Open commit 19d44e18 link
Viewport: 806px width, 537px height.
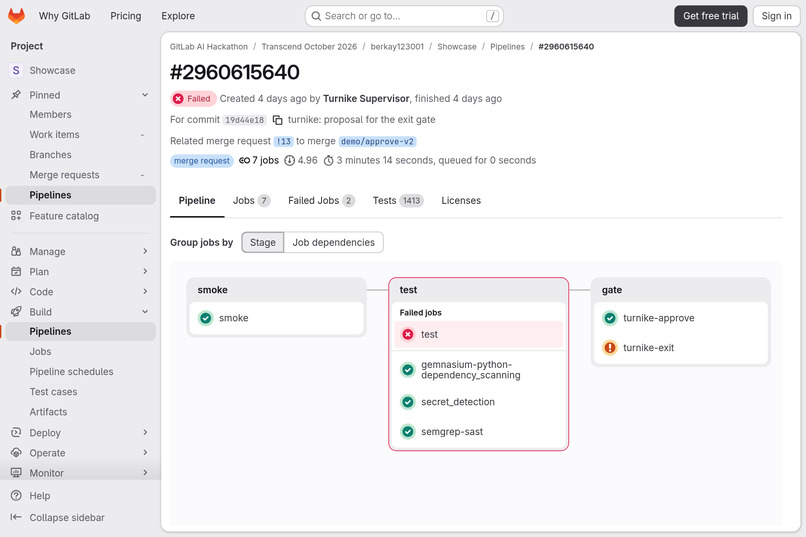pyautogui.click(x=245, y=120)
